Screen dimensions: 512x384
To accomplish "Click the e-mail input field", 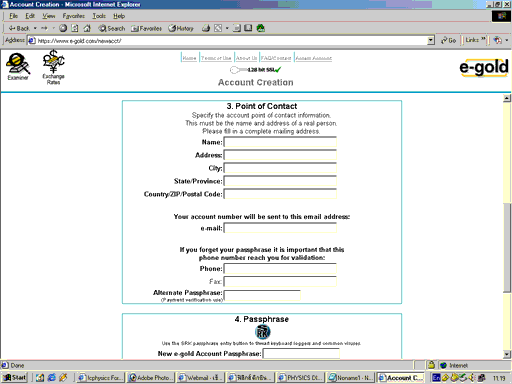I will click(x=280, y=228).
